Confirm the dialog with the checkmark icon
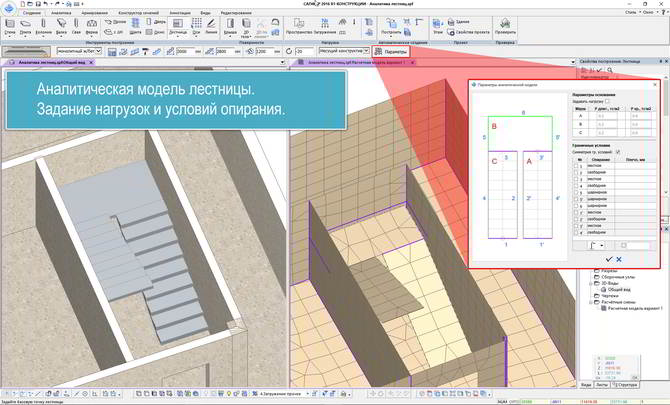Viewport: 670px width, 405px height. [607, 259]
